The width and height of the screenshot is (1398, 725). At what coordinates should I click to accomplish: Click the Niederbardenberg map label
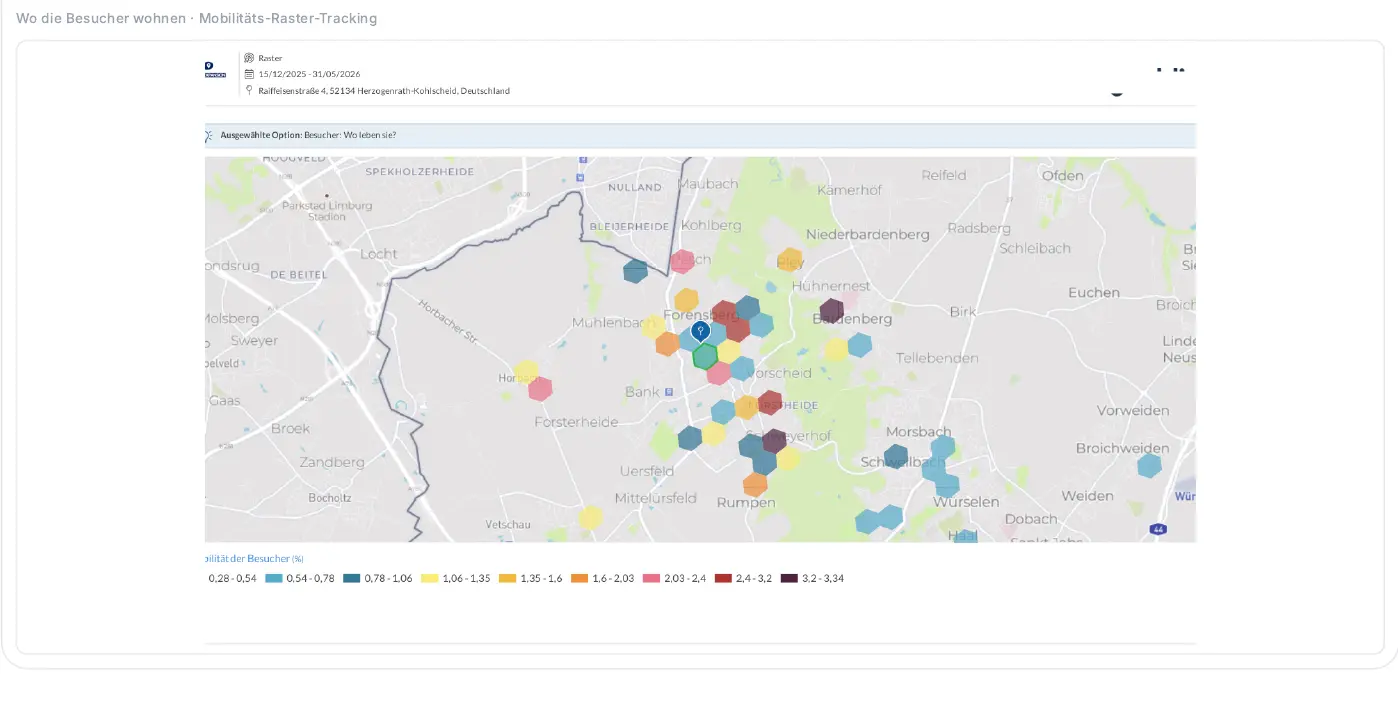(867, 235)
